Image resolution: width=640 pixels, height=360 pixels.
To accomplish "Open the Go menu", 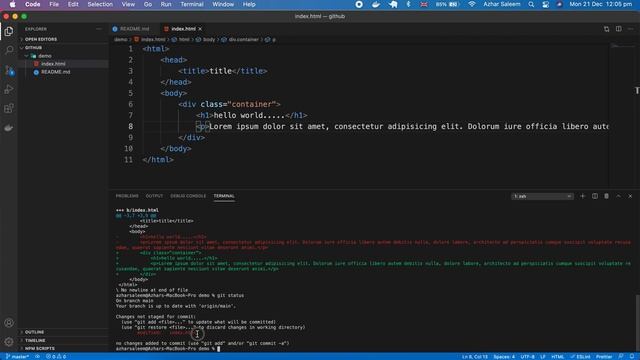I will click(x=148, y=4).
